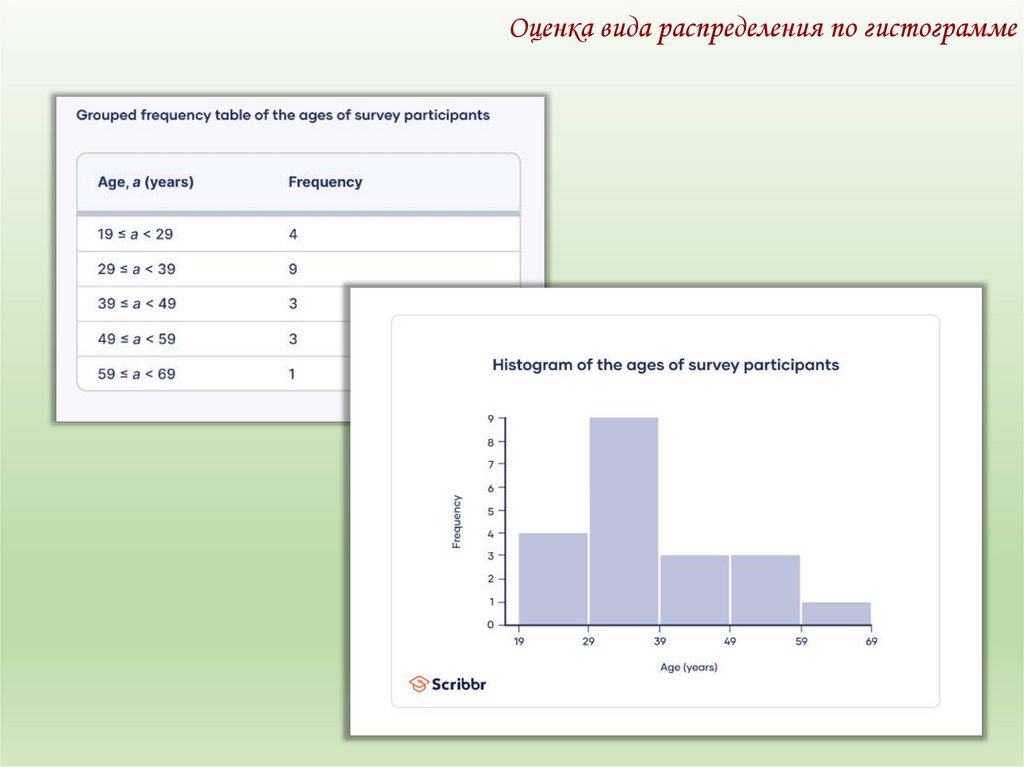Click frequency value 3 in 39–49 row
This screenshot has width=1024, height=767.
click(293, 303)
